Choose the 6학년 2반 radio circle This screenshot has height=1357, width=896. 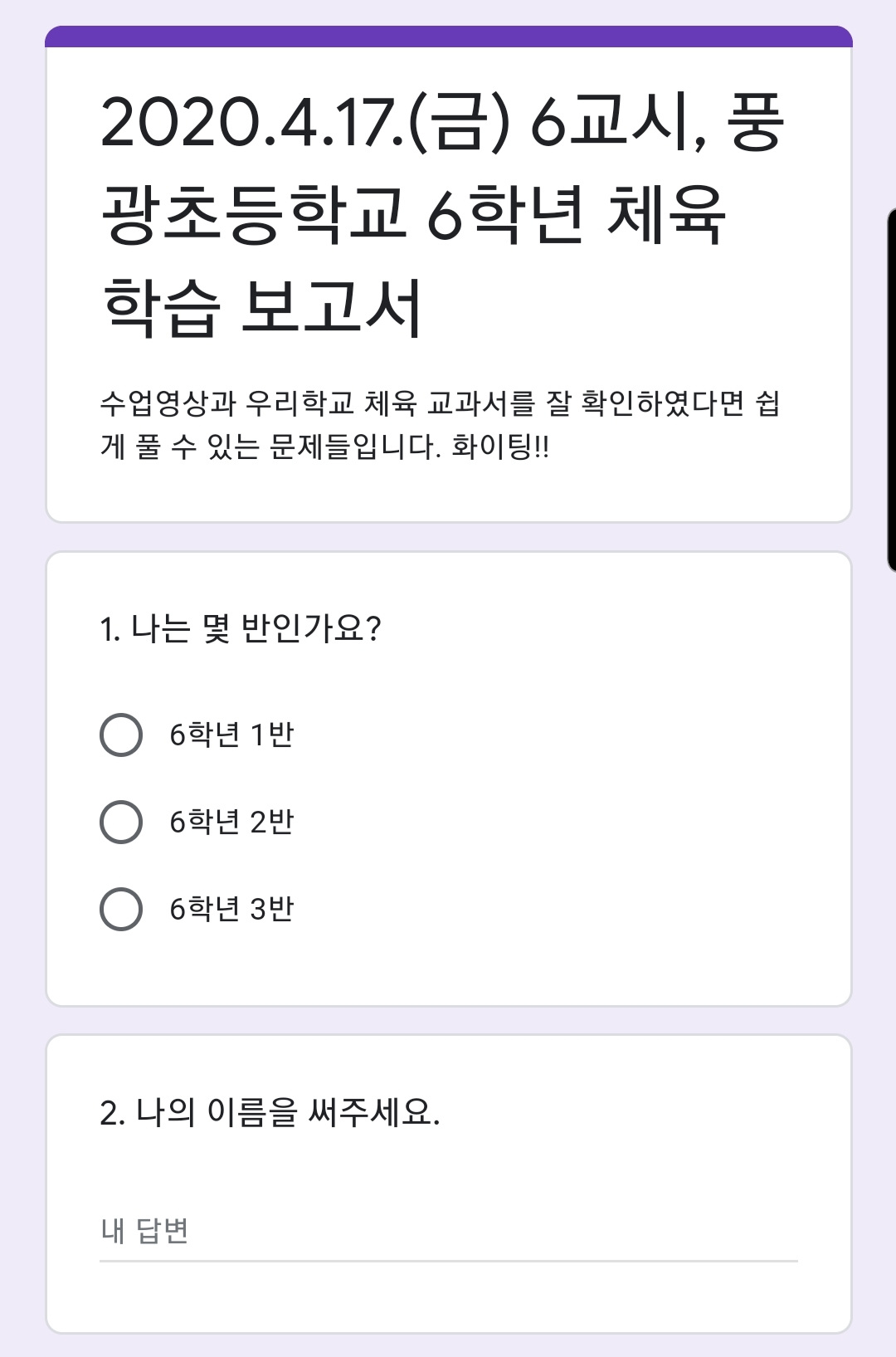(x=121, y=822)
